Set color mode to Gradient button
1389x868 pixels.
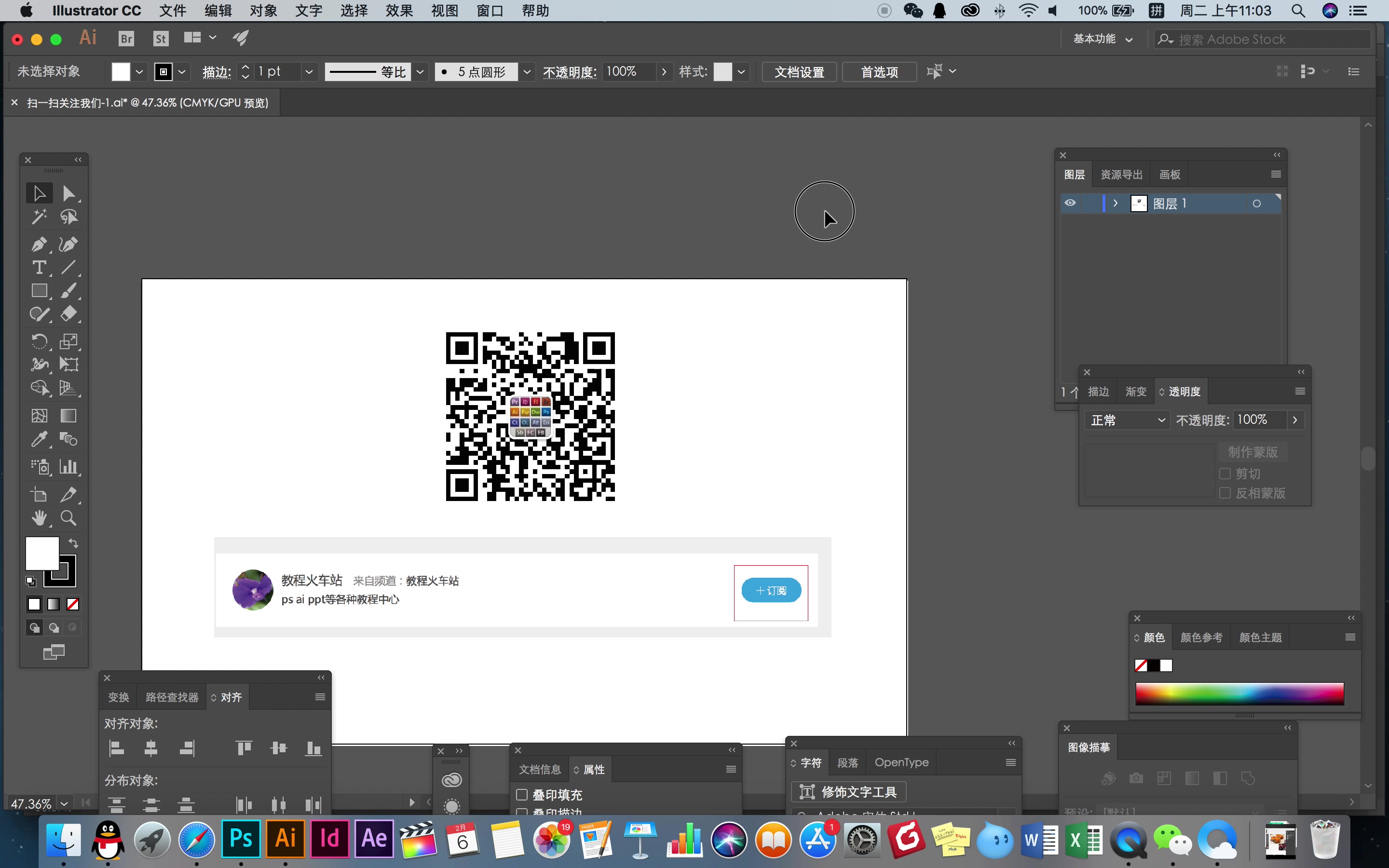[x=54, y=605]
